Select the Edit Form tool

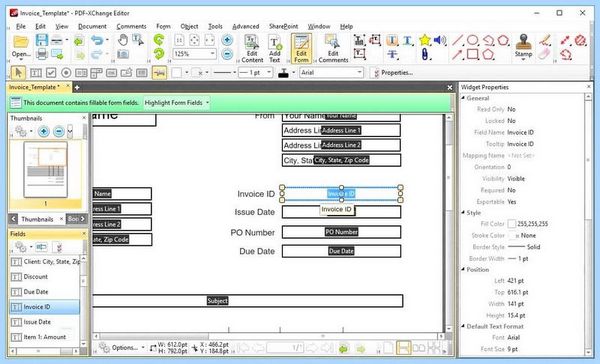(301, 48)
